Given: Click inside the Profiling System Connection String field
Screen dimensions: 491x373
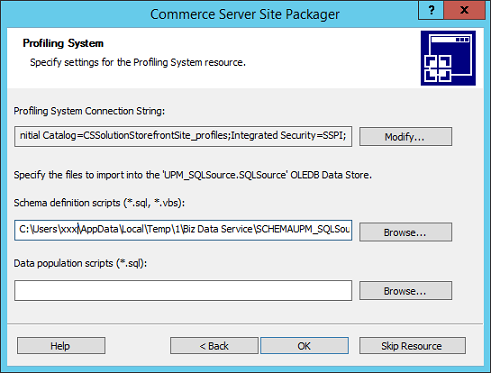Looking at the screenshot, I should point(183,136).
